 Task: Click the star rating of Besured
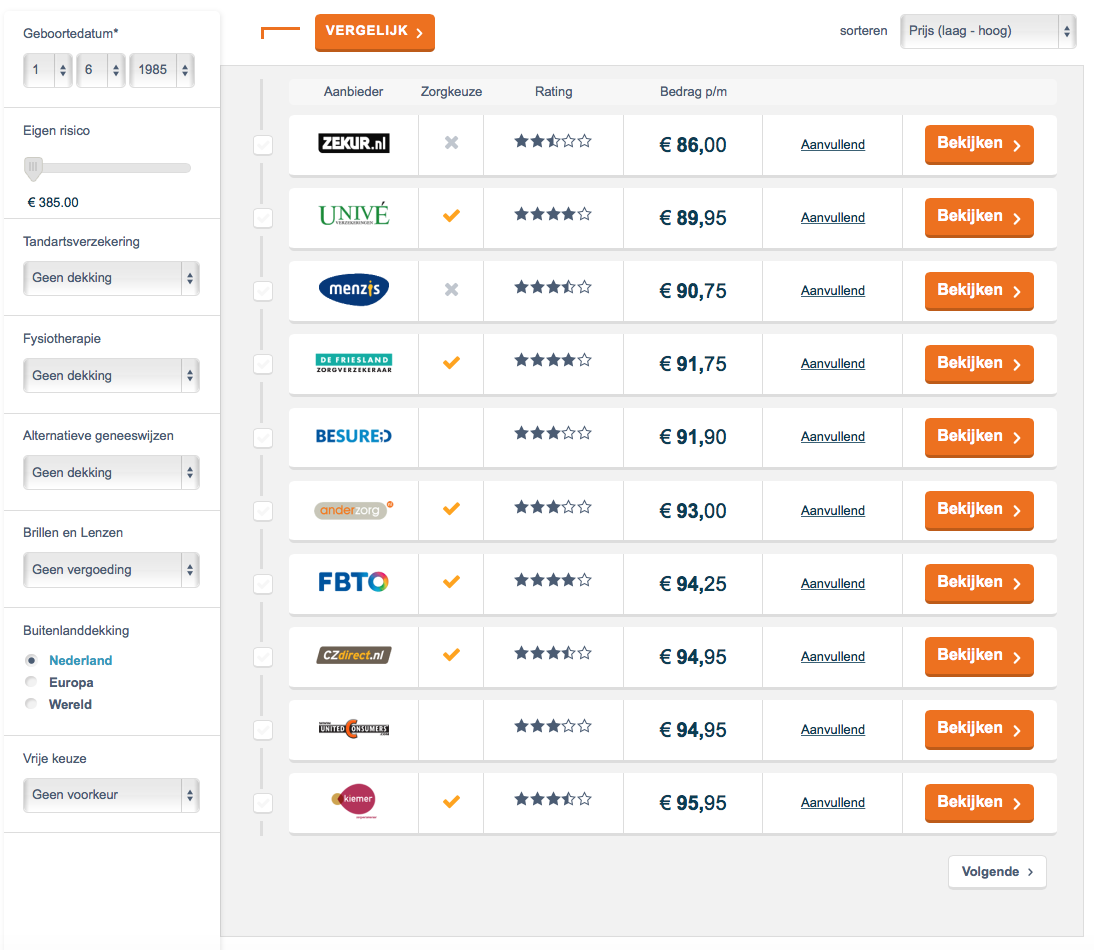(x=553, y=433)
